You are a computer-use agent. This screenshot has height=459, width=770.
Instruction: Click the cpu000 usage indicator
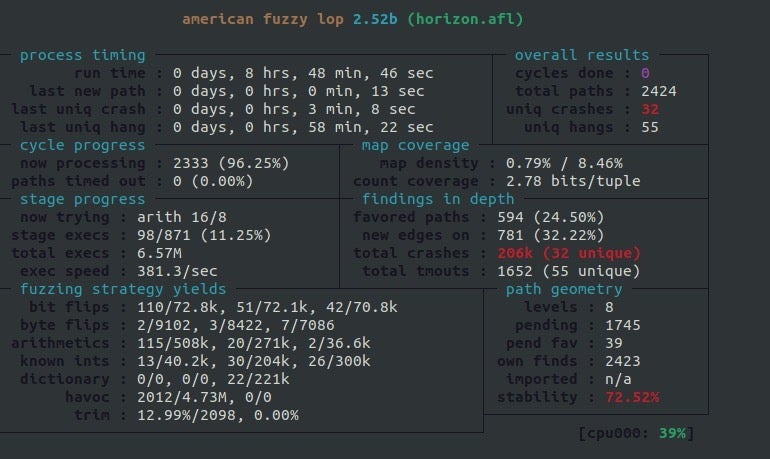(x=636, y=433)
